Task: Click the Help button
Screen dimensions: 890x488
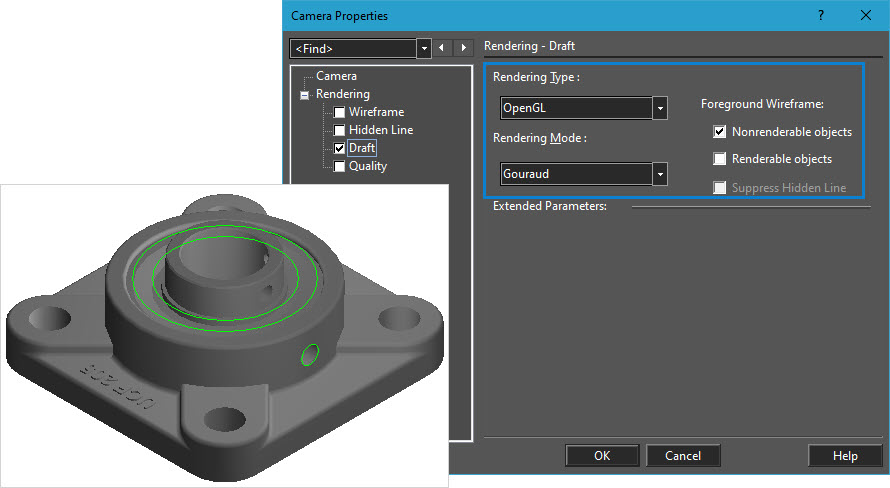Action: click(845, 456)
